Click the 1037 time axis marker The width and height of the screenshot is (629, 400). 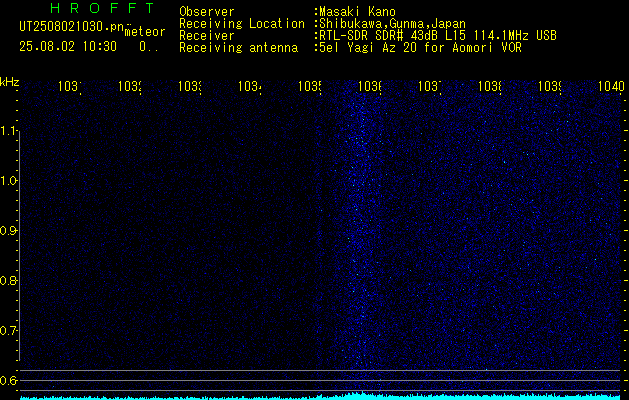pyautogui.click(x=430, y=86)
